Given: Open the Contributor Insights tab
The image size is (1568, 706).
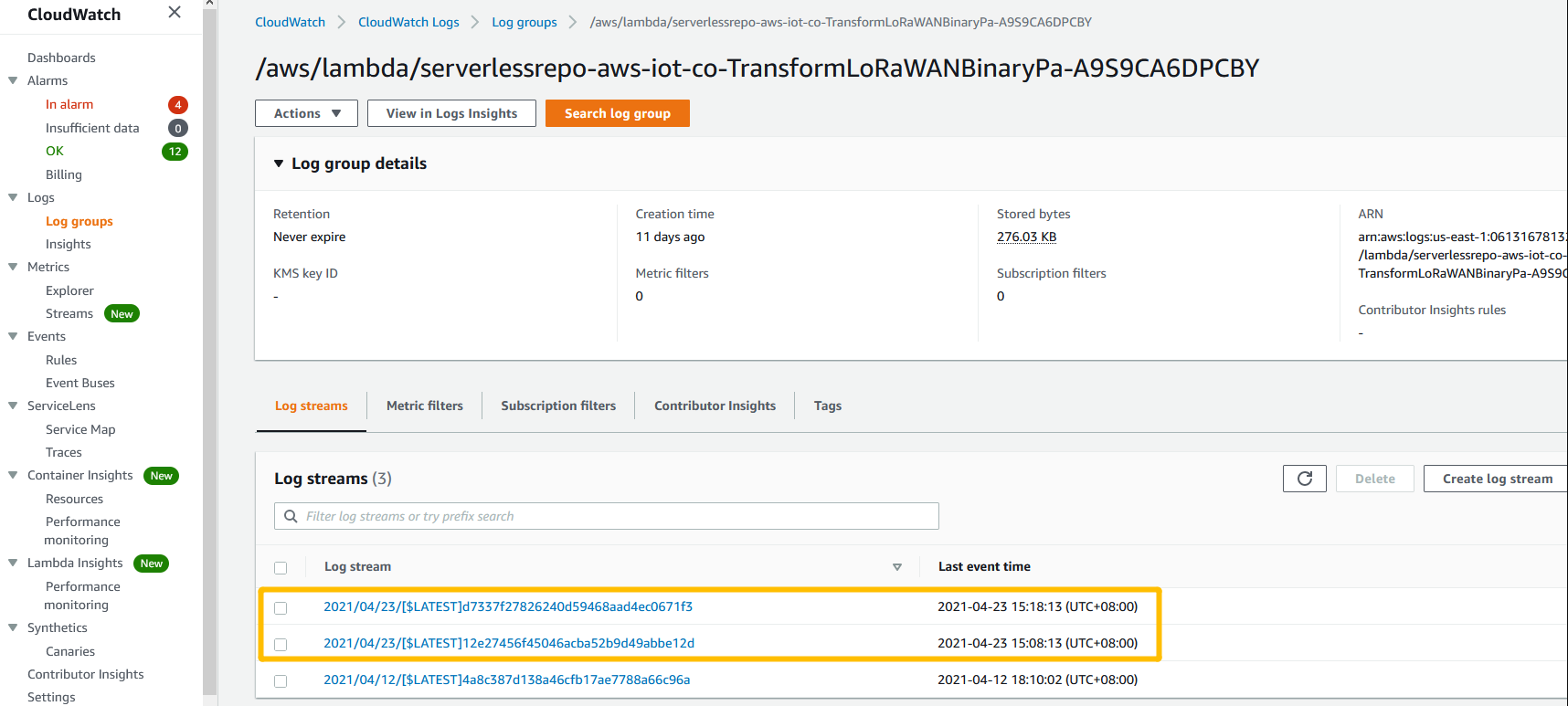Looking at the screenshot, I should tap(715, 406).
